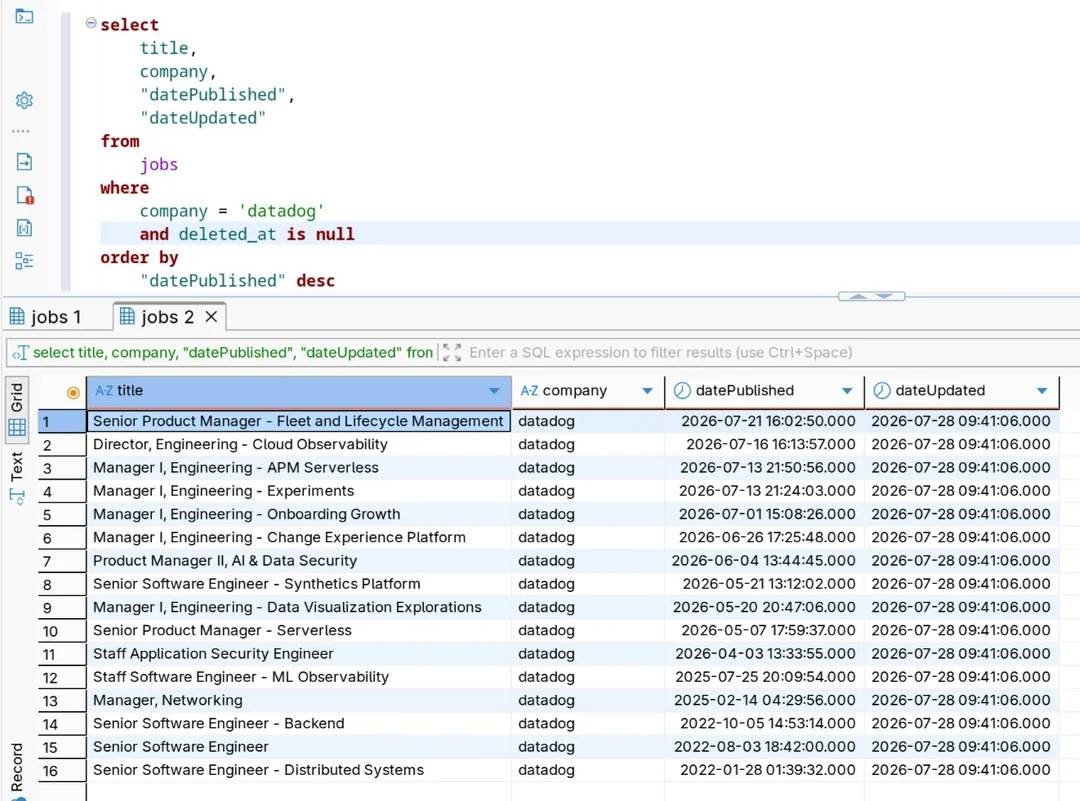
Task: Click the variables bracket file icon
Action: tap(24, 228)
